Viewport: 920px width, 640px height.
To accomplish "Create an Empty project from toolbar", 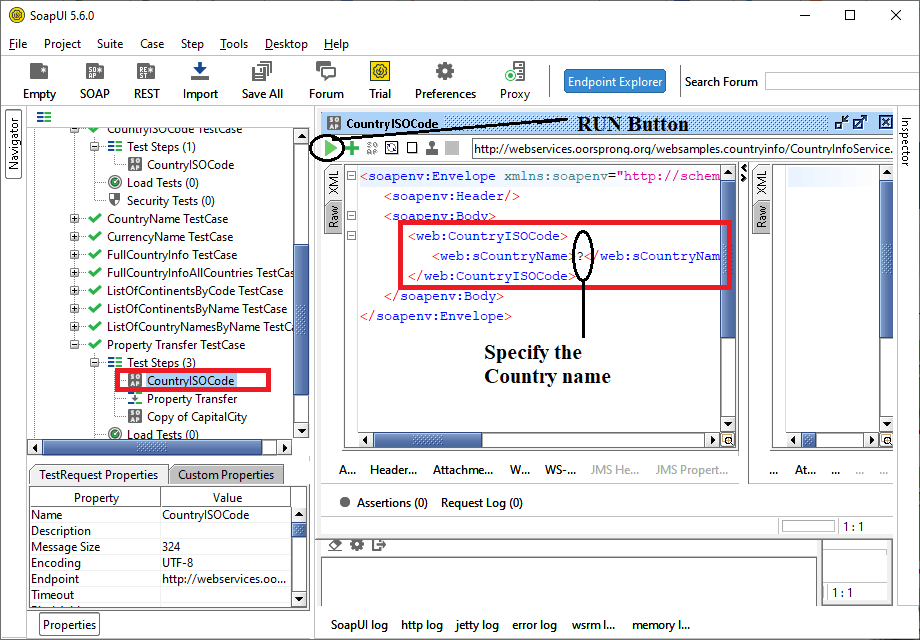I will (x=39, y=81).
